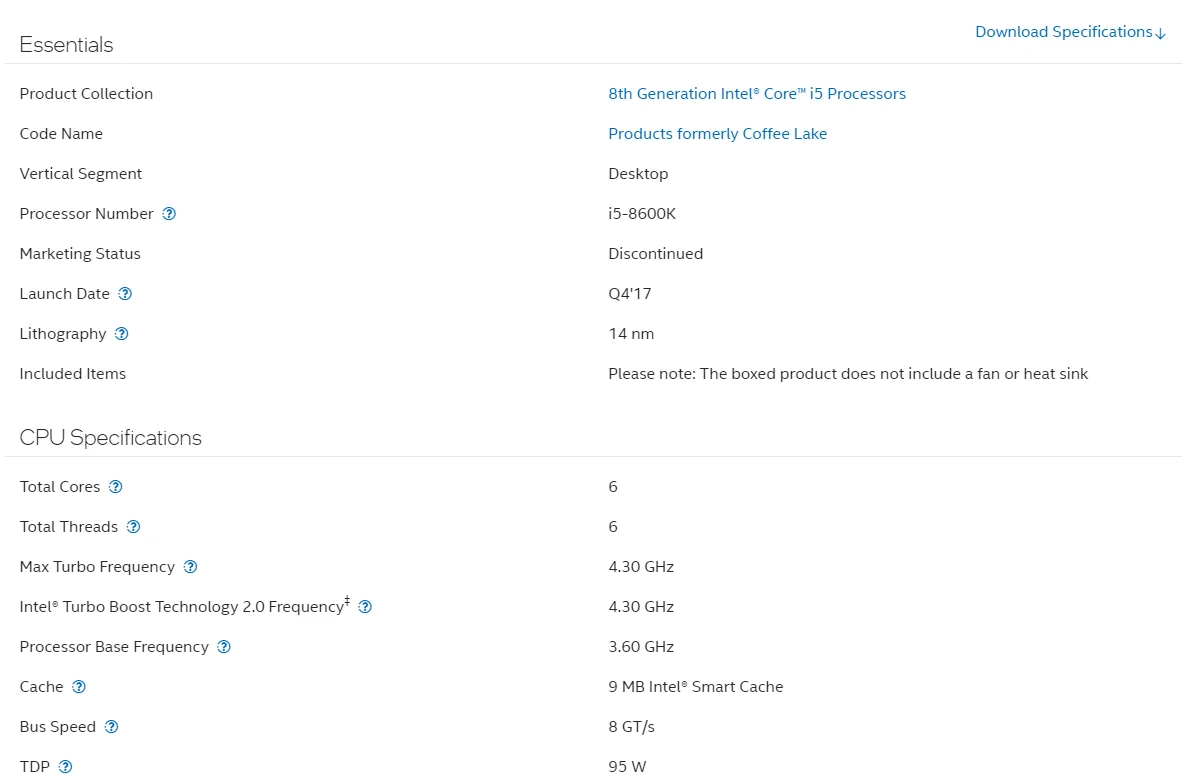This screenshot has height=778, width=1185.
Task: Click the download arrow beside Download Specifications
Action: coord(1161,33)
